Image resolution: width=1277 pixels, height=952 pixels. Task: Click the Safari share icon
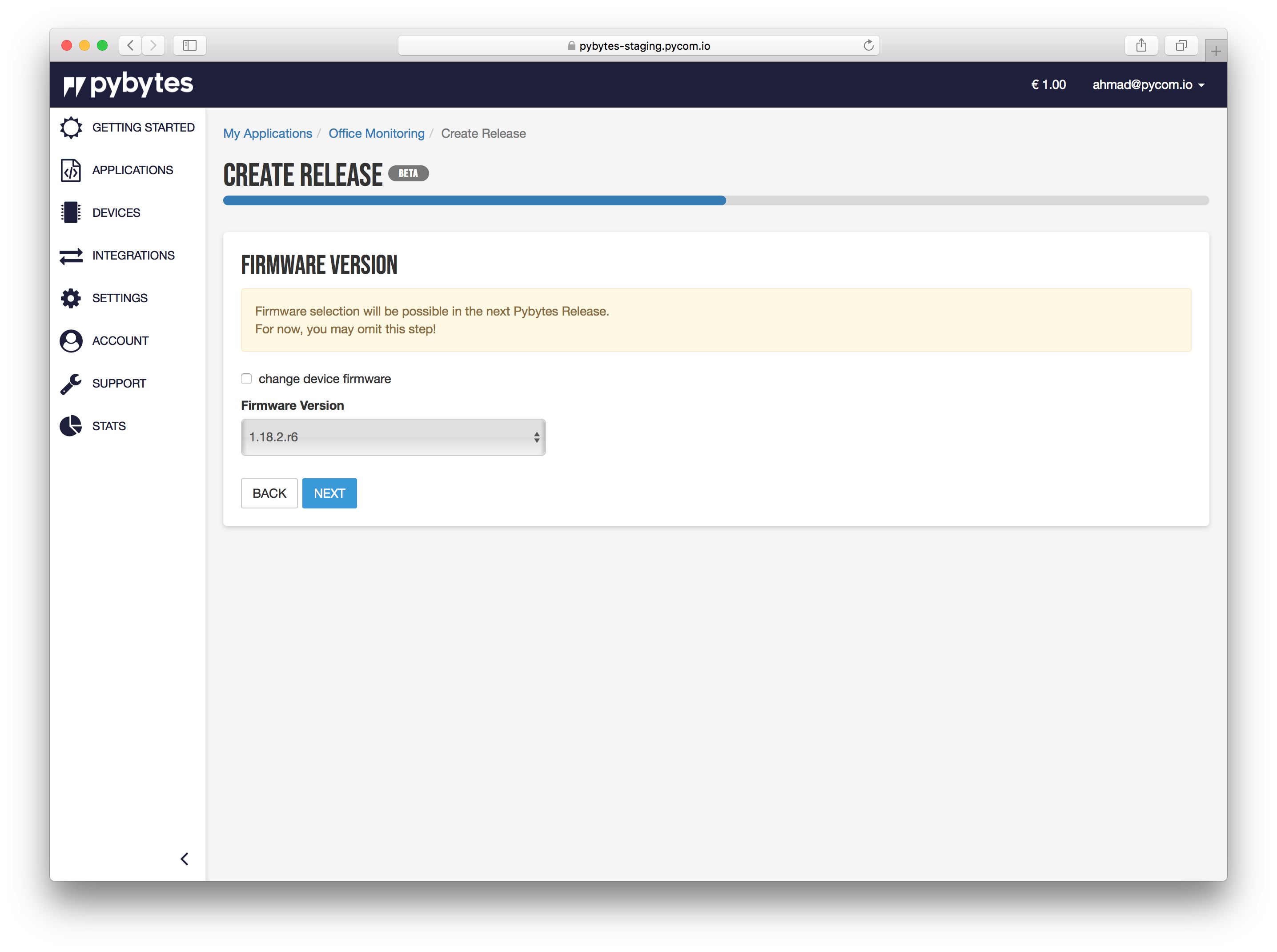(1141, 45)
